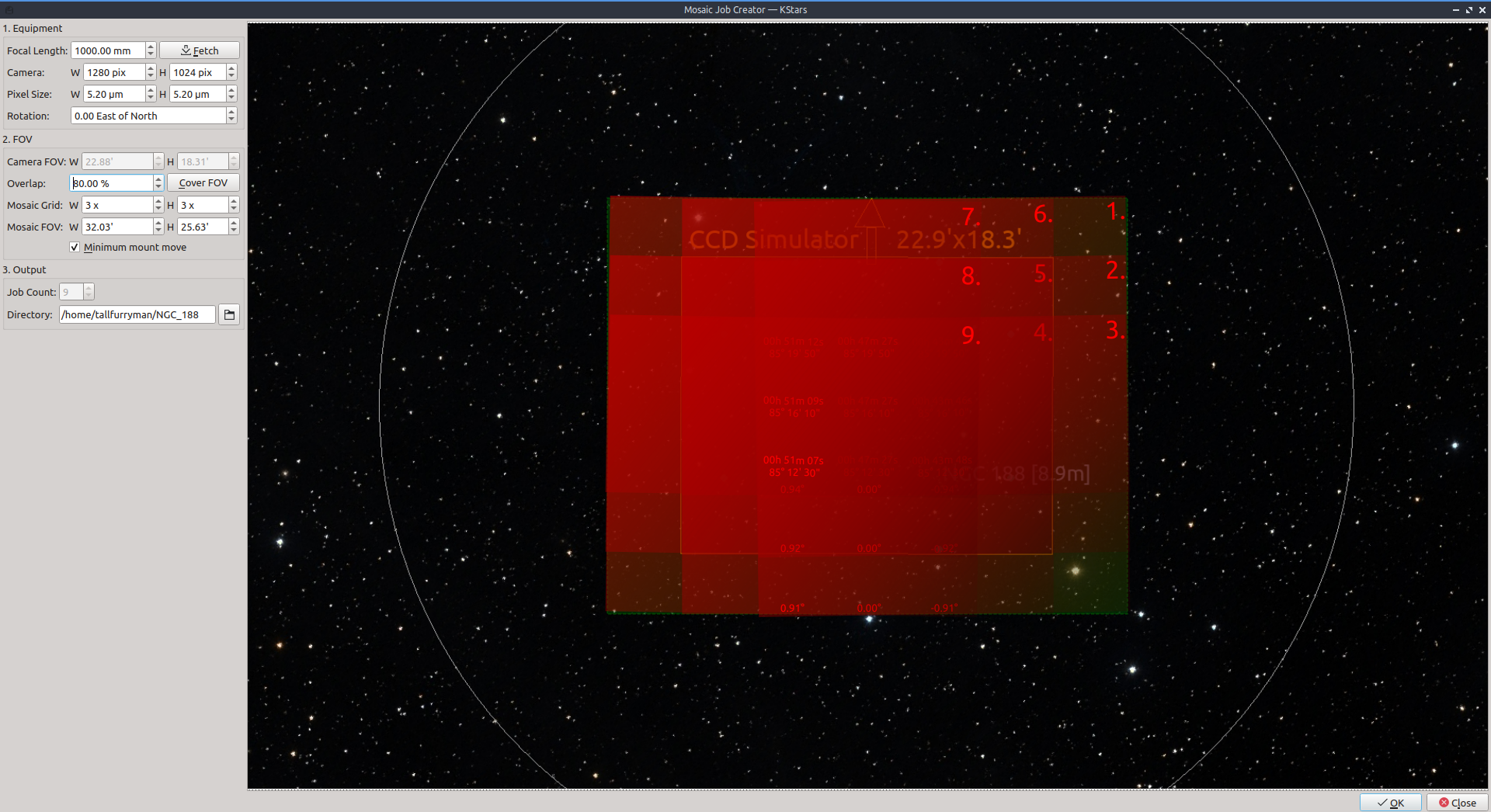The width and height of the screenshot is (1491, 812).
Task: Click into the Overlap percentage field
Action: 111,183
